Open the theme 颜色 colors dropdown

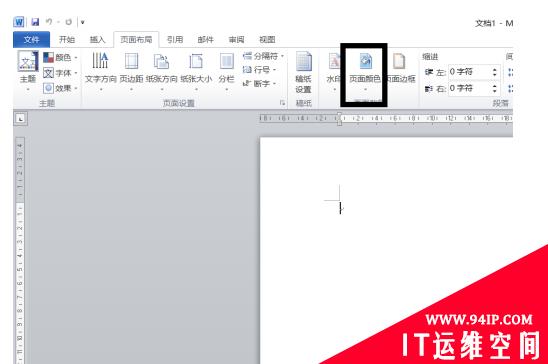pyautogui.click(x=60, y=57)
